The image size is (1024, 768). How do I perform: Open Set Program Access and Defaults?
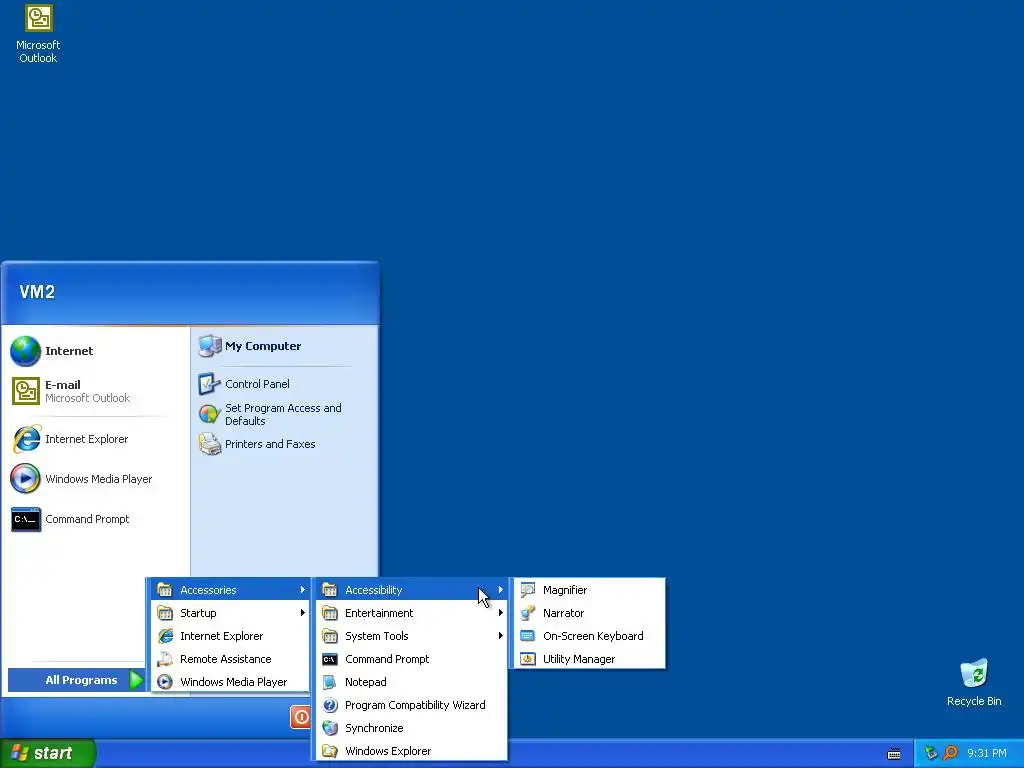pos(285,414)
